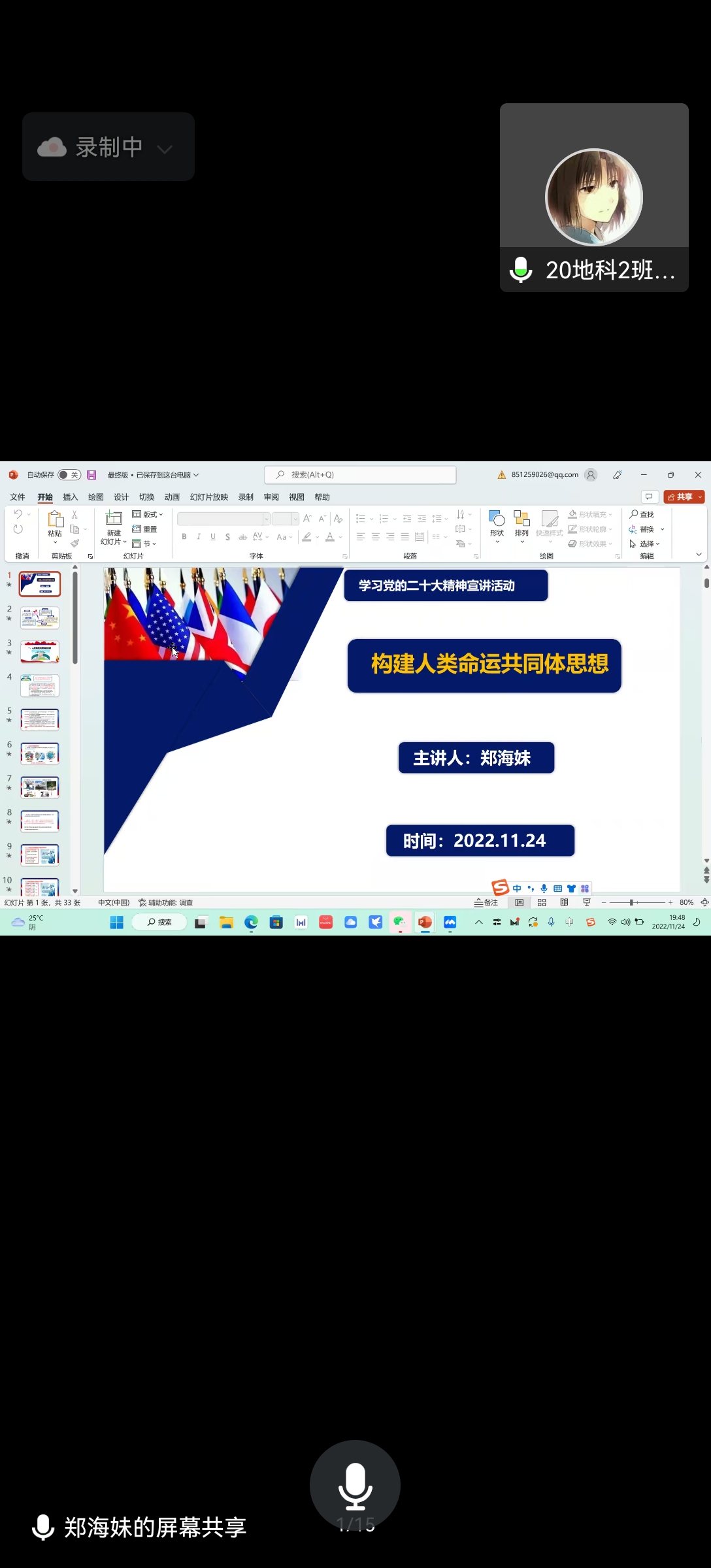Select slide 3 thumbnail
The width and height of the screenshot is (711, 1568).
click(40, 652)
